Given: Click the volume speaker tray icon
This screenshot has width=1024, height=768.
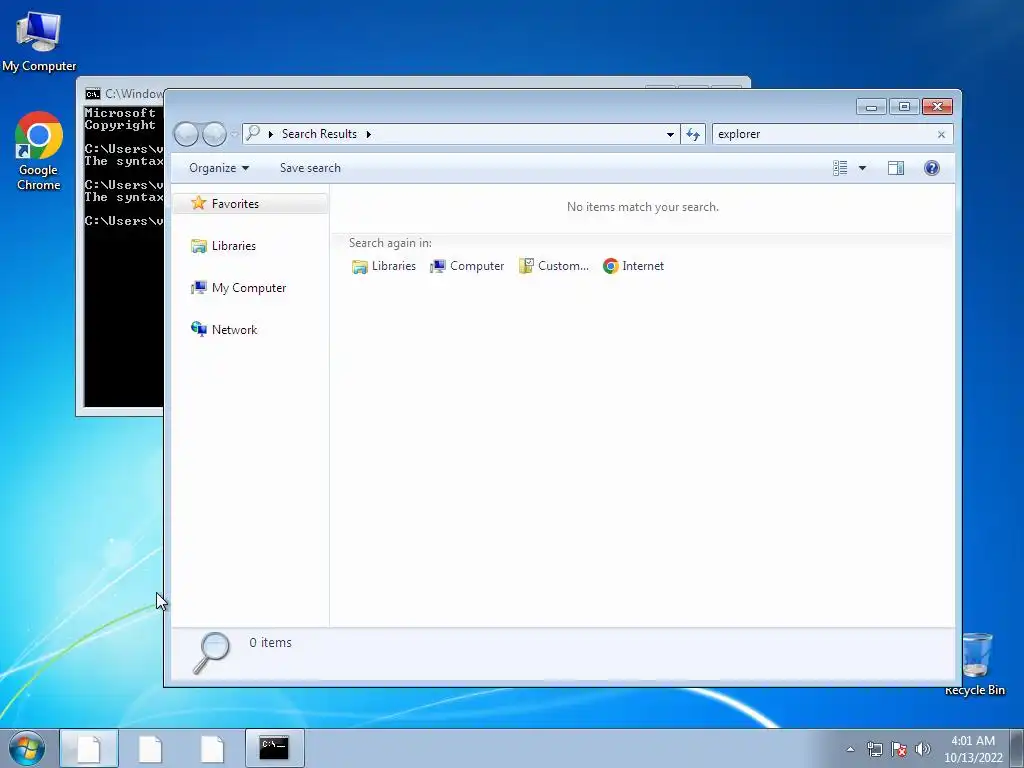Looking at the screenshot, I should 922,749.
